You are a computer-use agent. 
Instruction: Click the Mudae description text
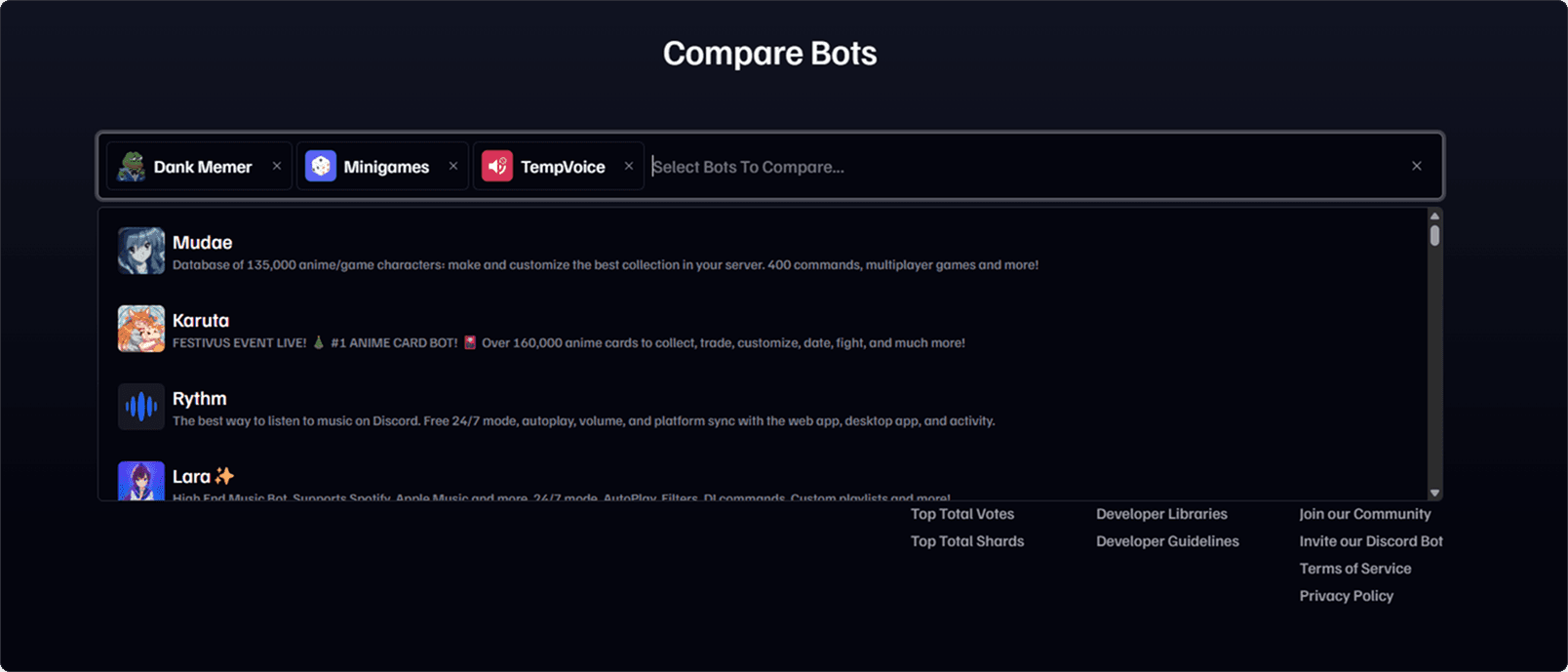606,265
